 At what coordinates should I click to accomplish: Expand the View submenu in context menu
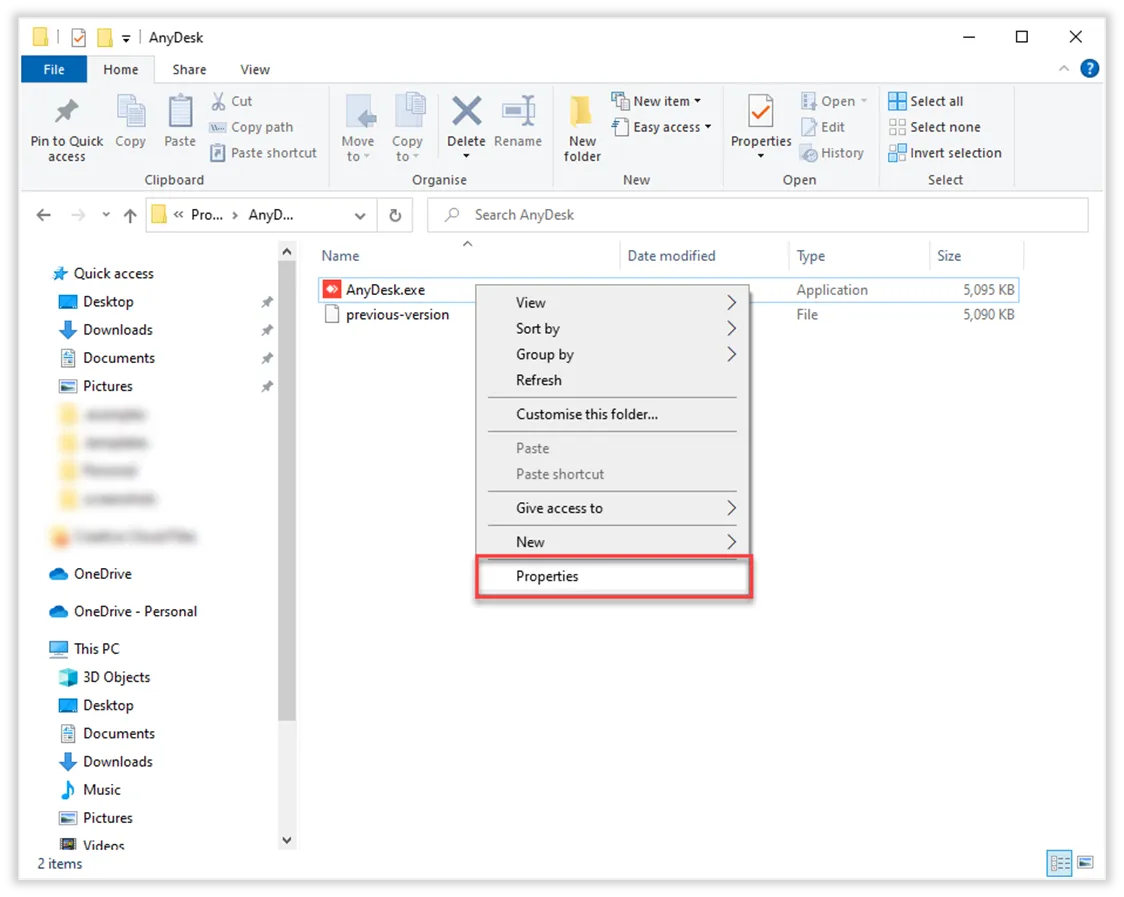click(612, 303)
